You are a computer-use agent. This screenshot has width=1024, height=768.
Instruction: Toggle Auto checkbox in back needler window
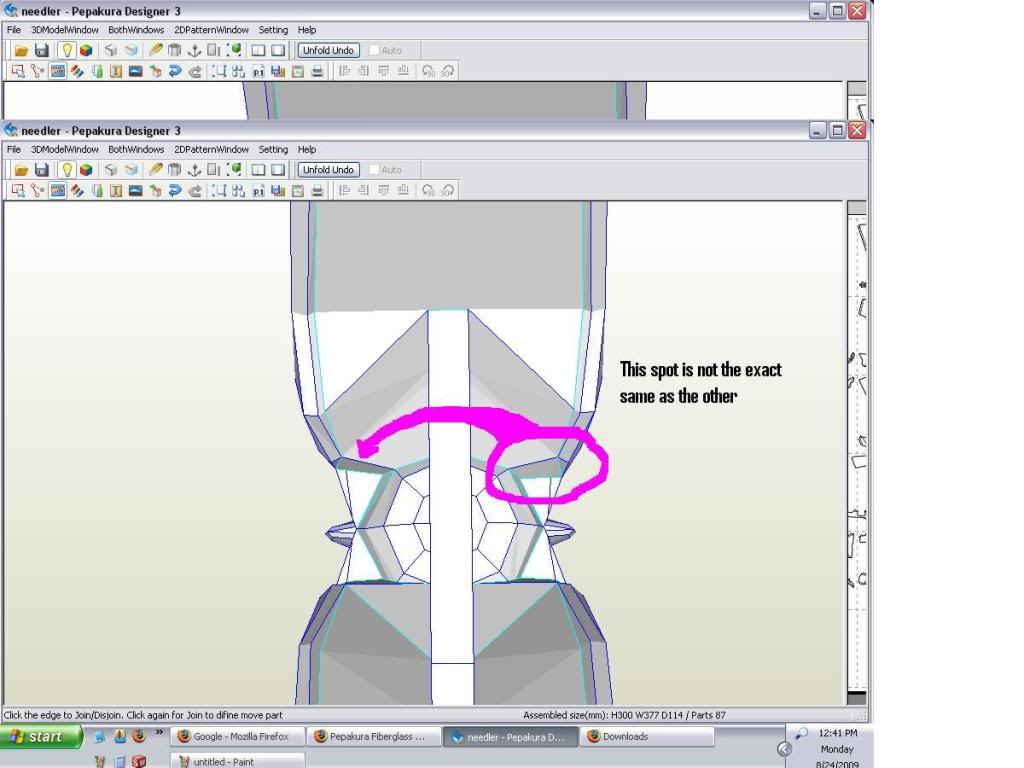click(374, 50)
